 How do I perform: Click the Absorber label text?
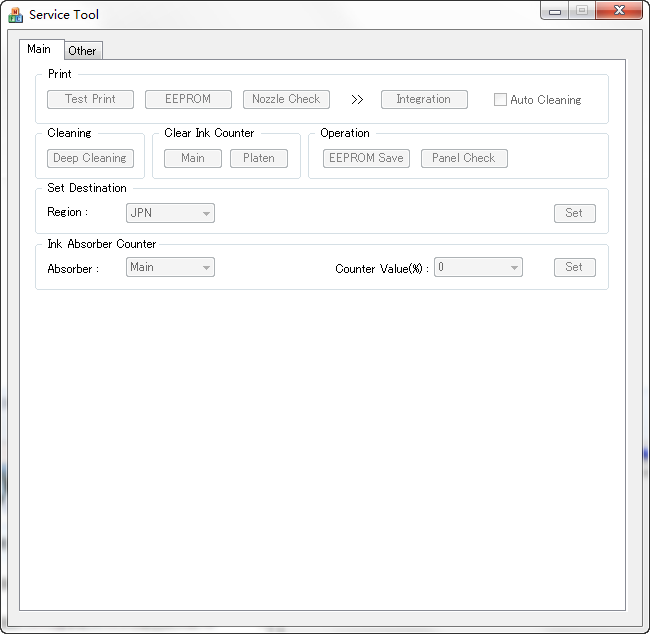tap(73, 269)
